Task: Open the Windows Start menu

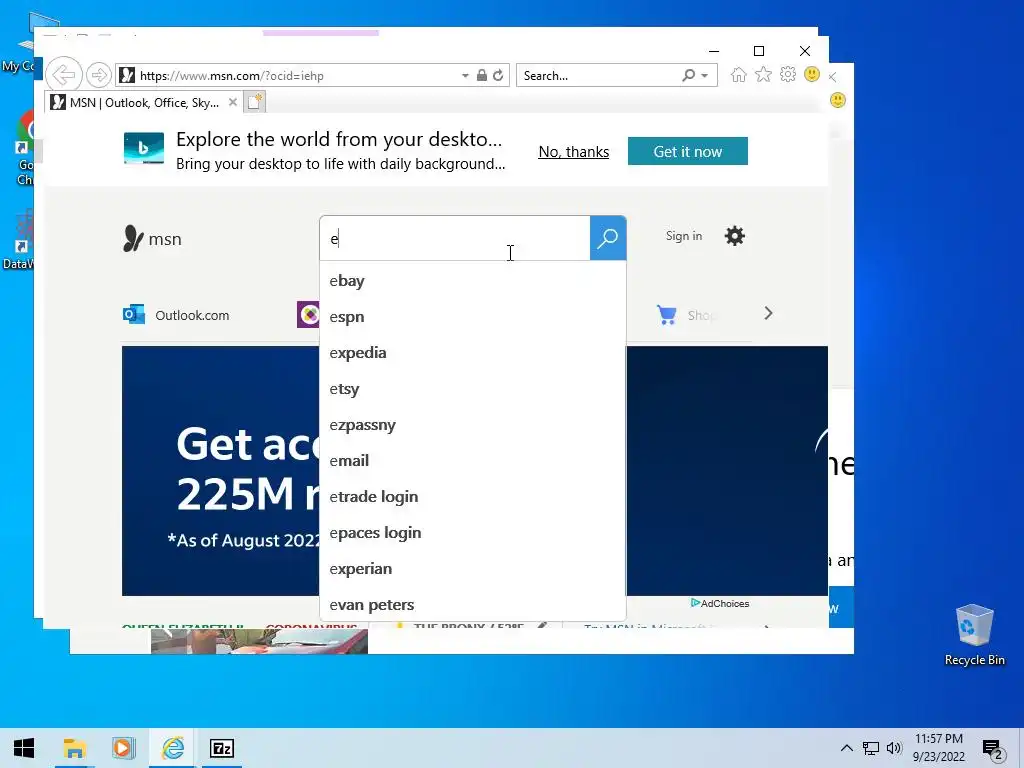Action: (24, 748)
